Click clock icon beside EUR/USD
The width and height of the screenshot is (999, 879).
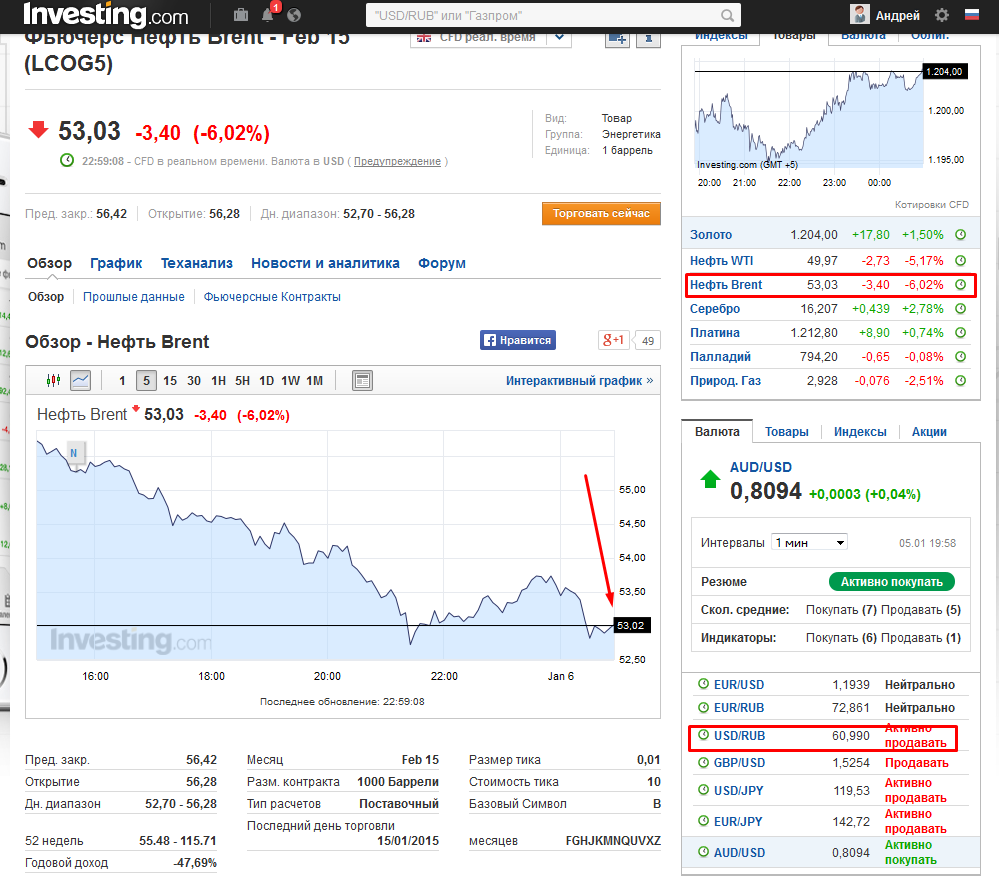pos(703,683)
